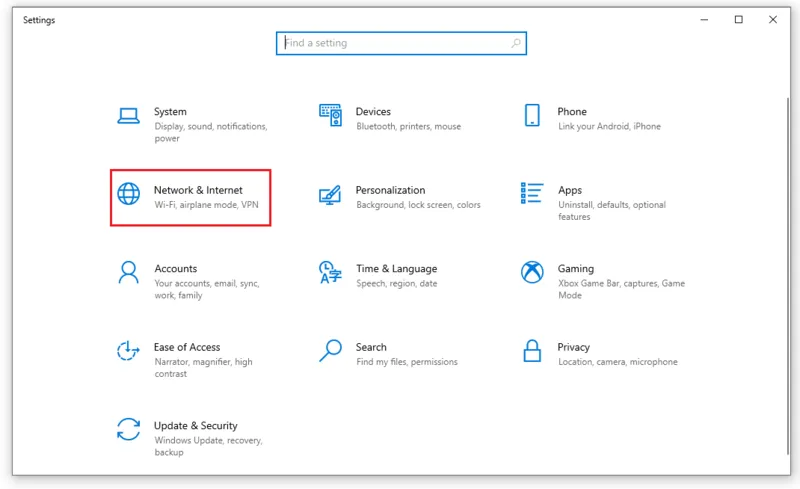Click the magnifier in the search box
800x489 pixels.
point(516,44)
